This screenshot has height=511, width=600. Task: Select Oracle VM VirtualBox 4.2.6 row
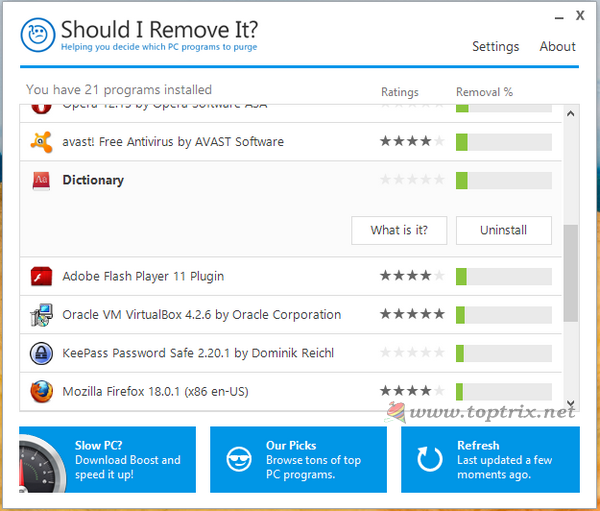[x=291, y=315]
